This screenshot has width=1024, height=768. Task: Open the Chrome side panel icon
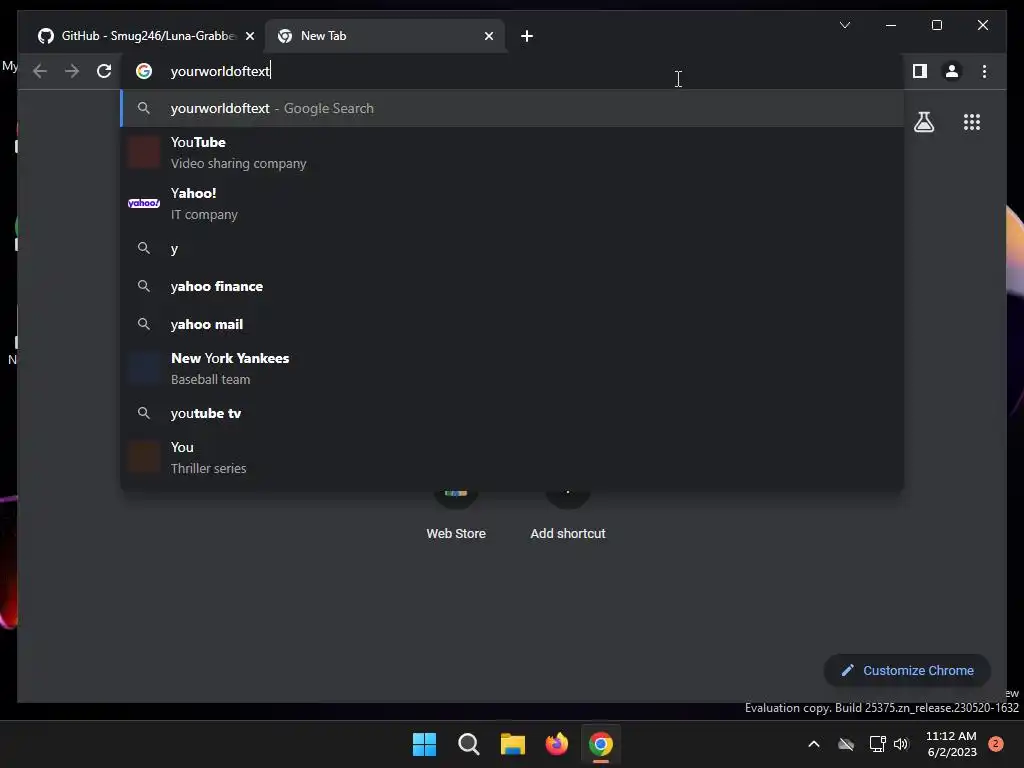[x=920, y=71]
